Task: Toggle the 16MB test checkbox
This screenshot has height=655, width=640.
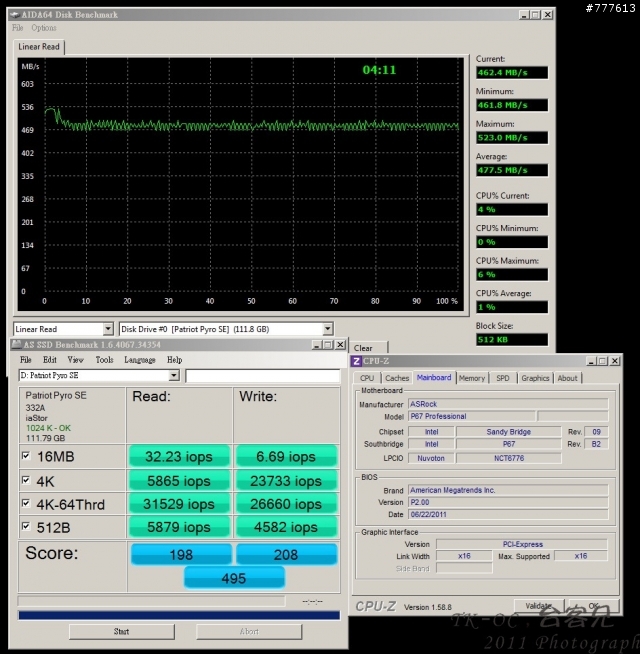Action: 26,456
